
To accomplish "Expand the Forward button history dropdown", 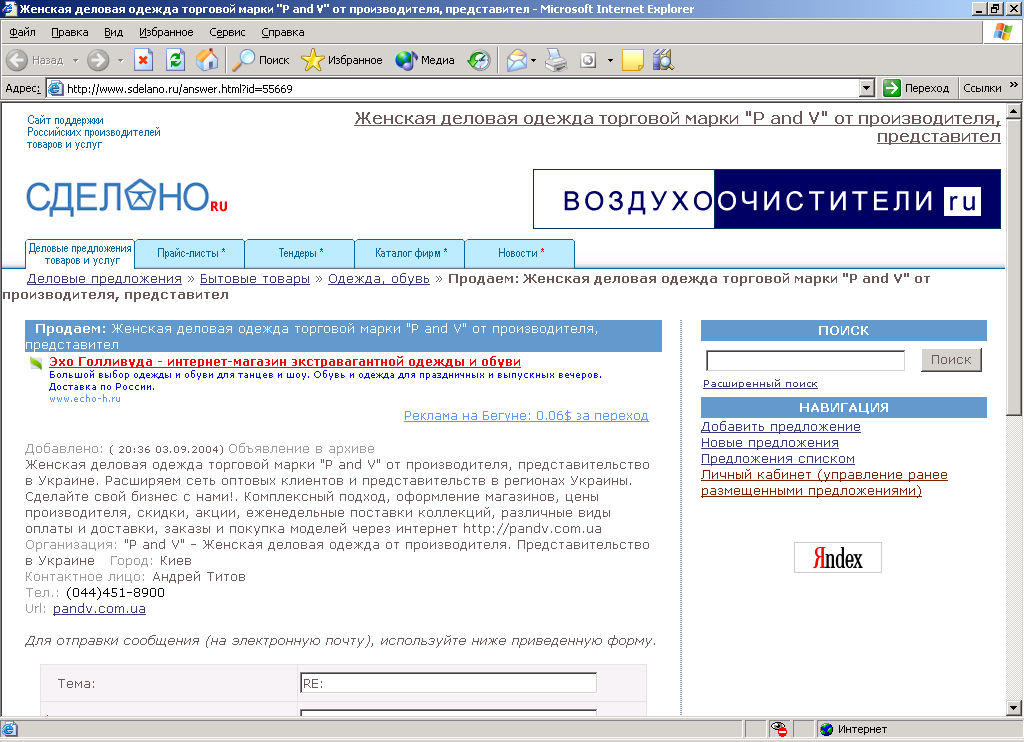I will [x=120, y=60].
